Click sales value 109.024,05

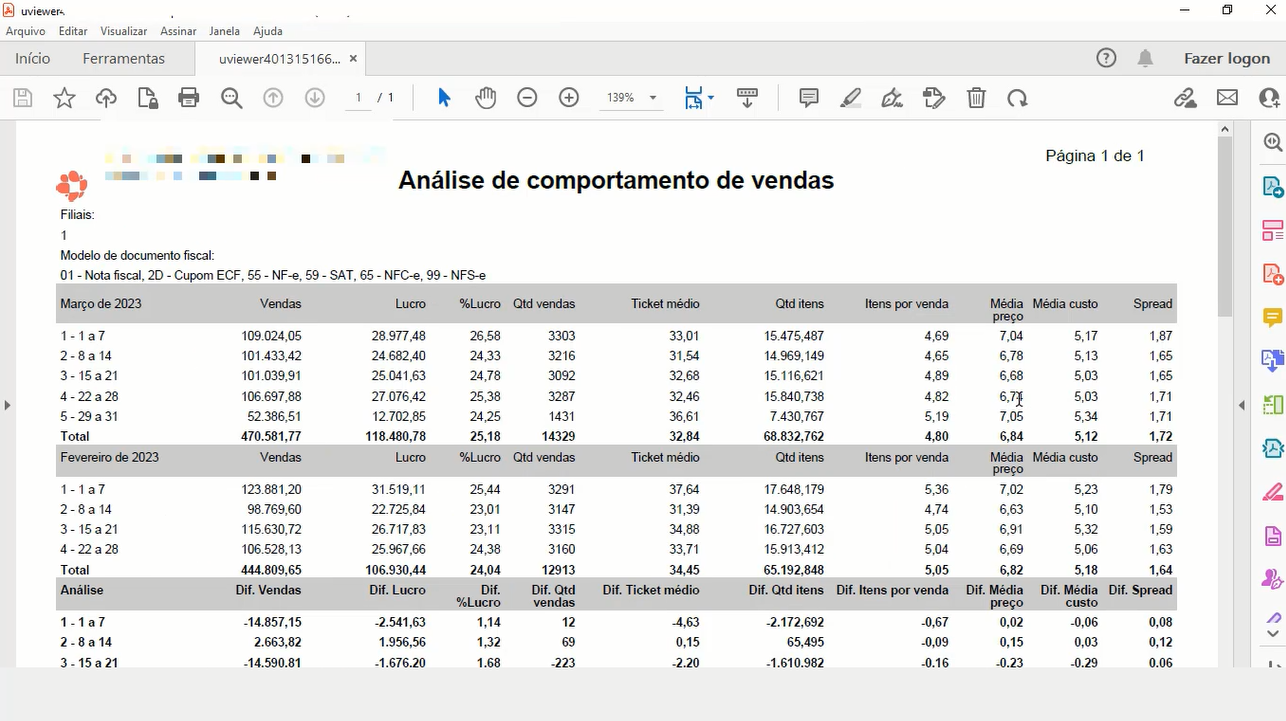[271, 336]
